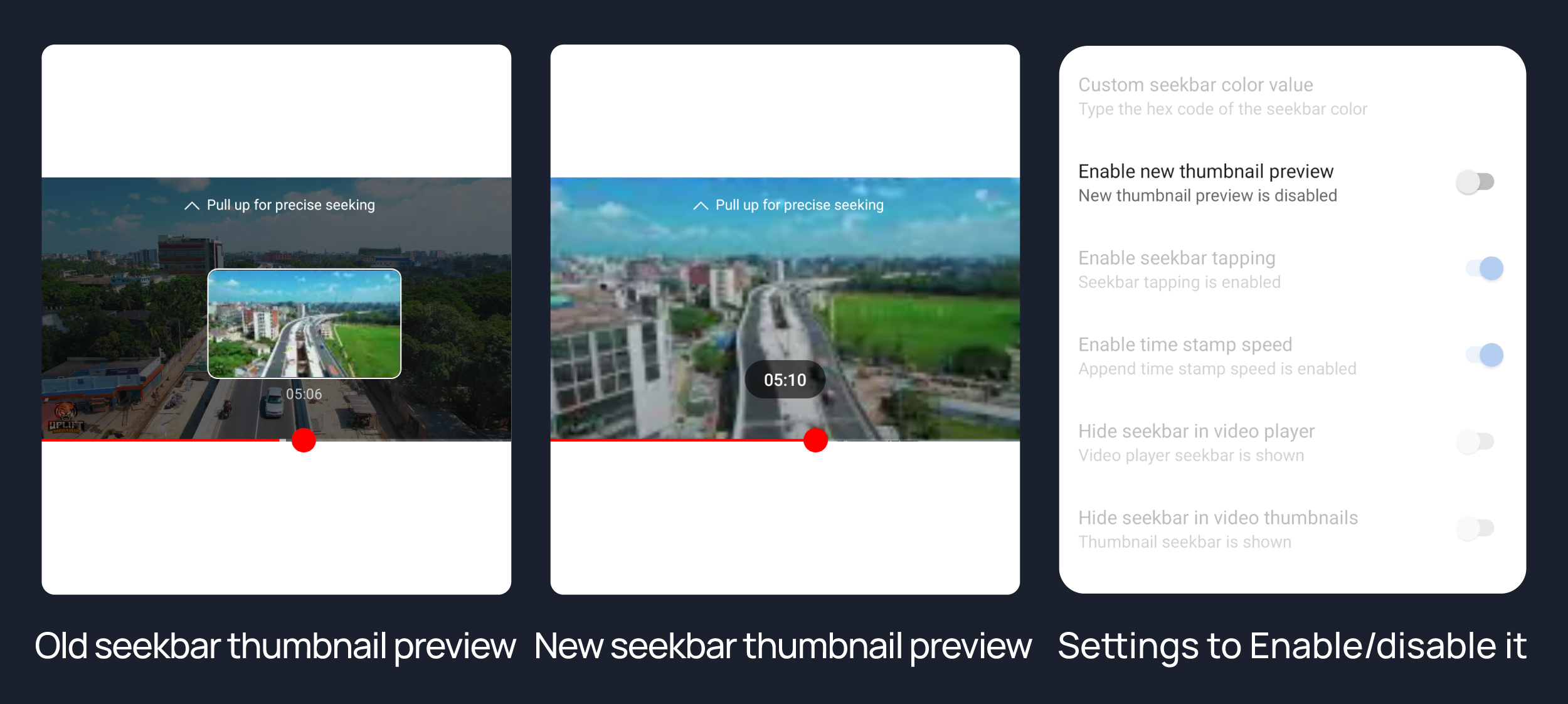Screen dimensions: 1568x704
Task: Select the Hide seekbar in video thumbnails row
Action: 1292,529
